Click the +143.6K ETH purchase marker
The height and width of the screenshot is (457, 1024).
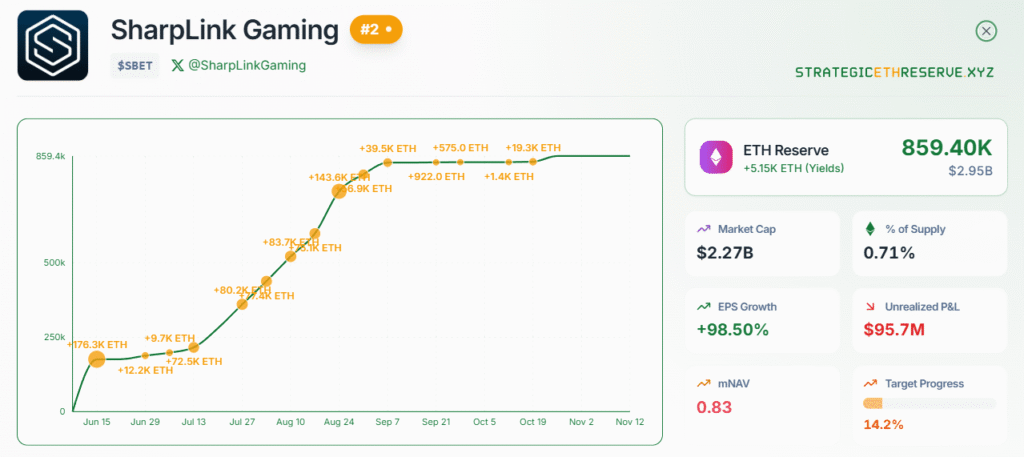pyautogui.click(x=339, y=190)
